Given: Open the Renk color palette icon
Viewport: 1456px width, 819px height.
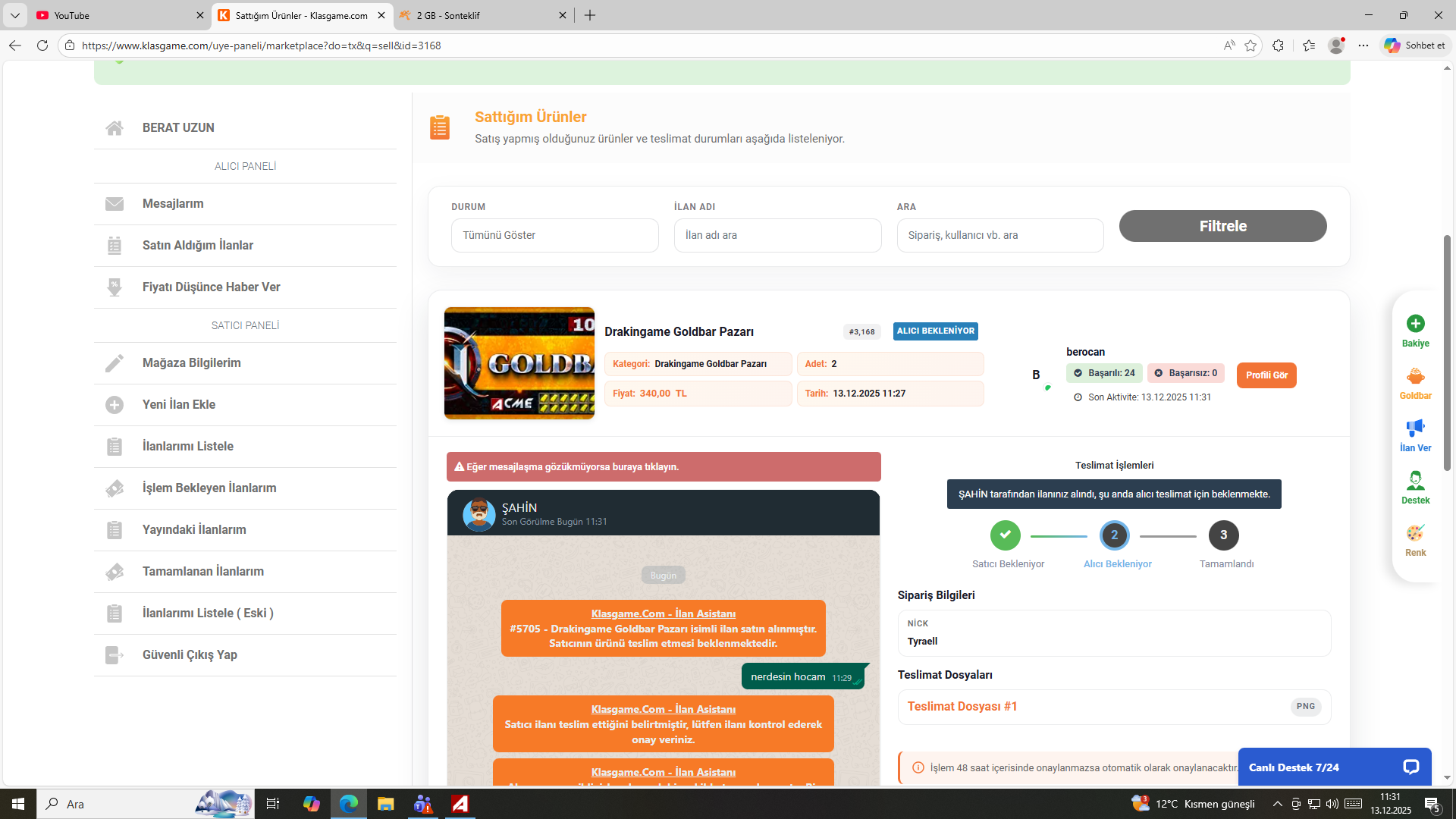Looking at the screenshot, I should point(1415,532).
